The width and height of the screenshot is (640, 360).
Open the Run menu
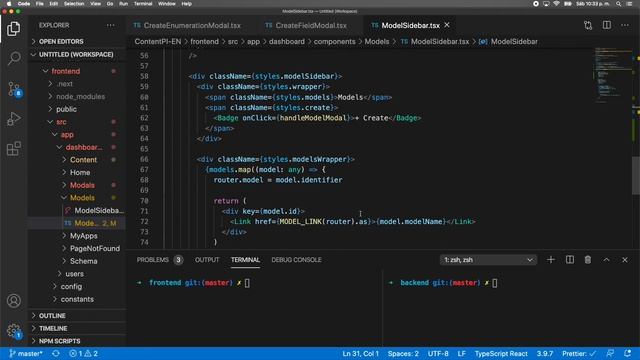tap(123, 4)
